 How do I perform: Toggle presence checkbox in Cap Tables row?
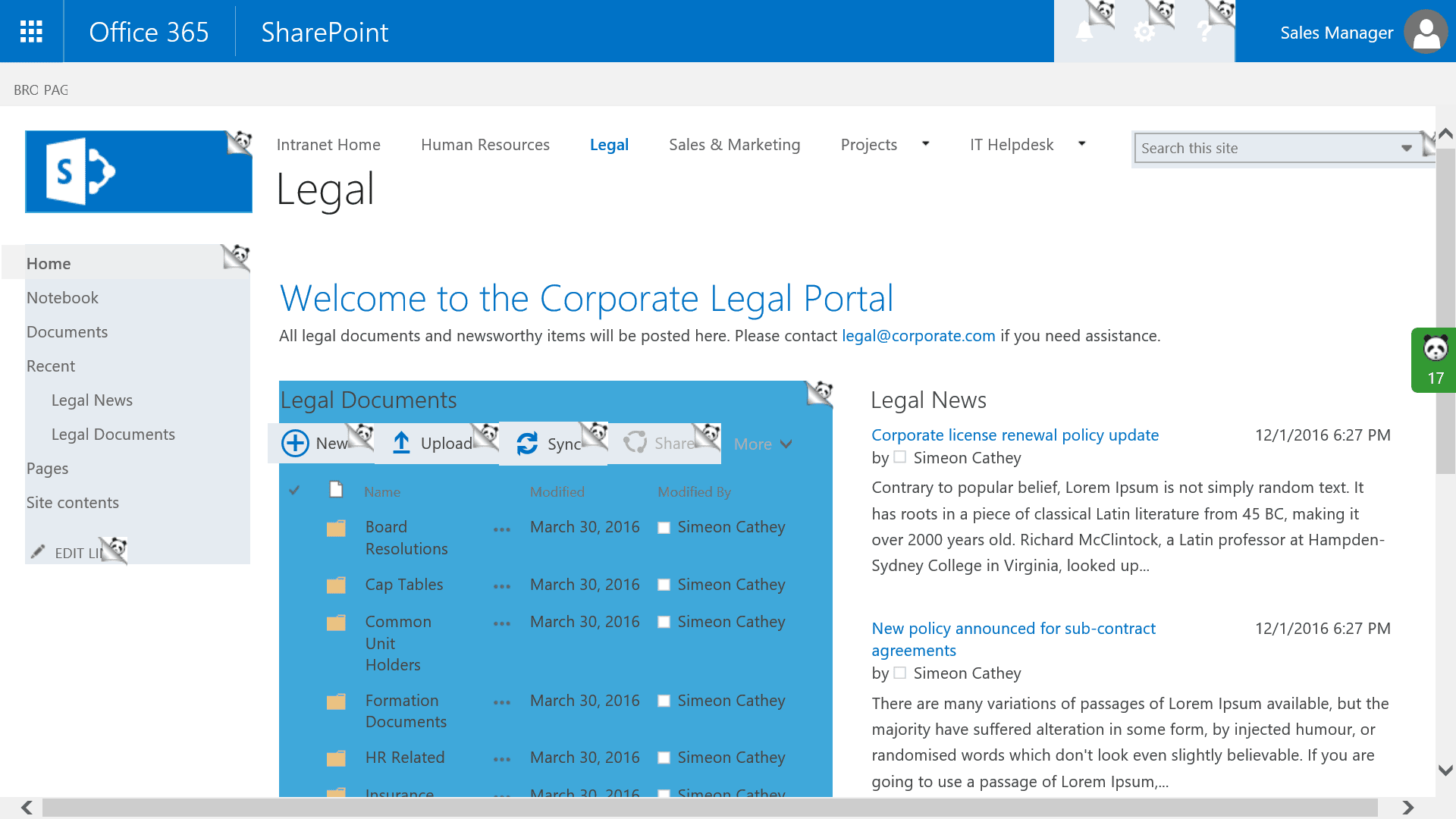pos(664,585)
